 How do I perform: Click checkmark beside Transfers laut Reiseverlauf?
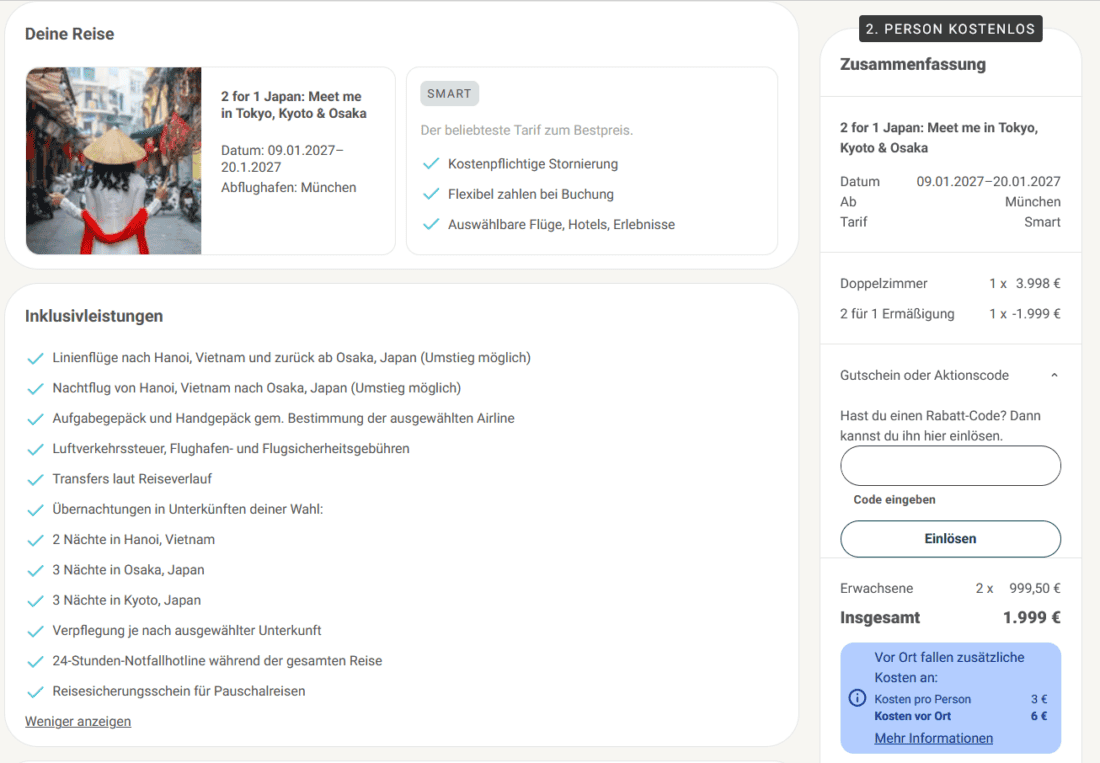[35, 480]
